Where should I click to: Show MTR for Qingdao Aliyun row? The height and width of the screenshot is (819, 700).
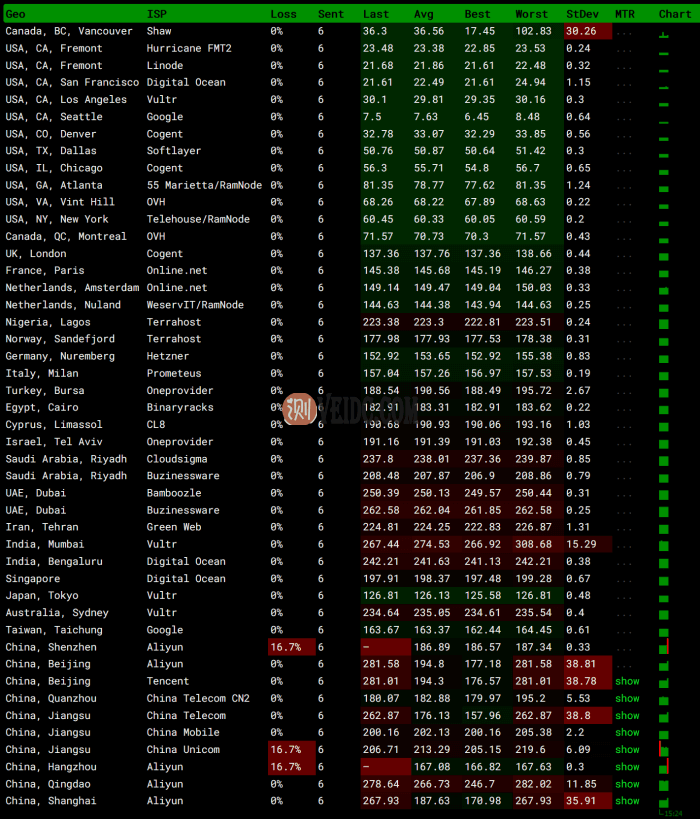click(627, 784)
